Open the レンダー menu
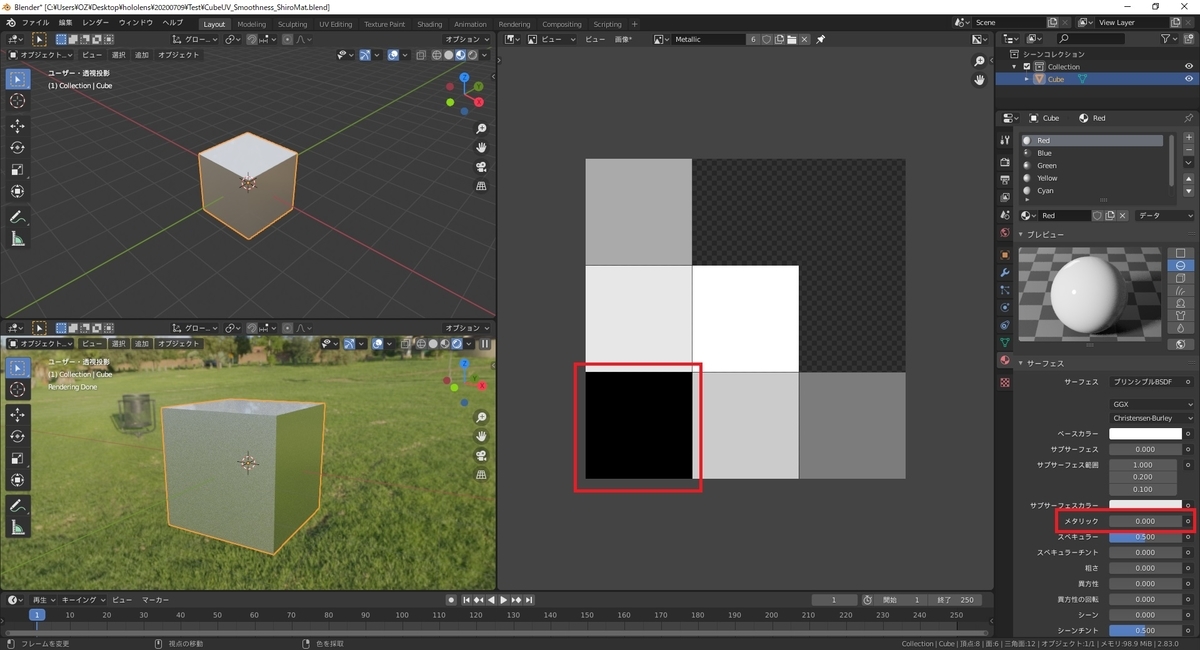The image size is (1200, 650). click(x=96, y=22)
